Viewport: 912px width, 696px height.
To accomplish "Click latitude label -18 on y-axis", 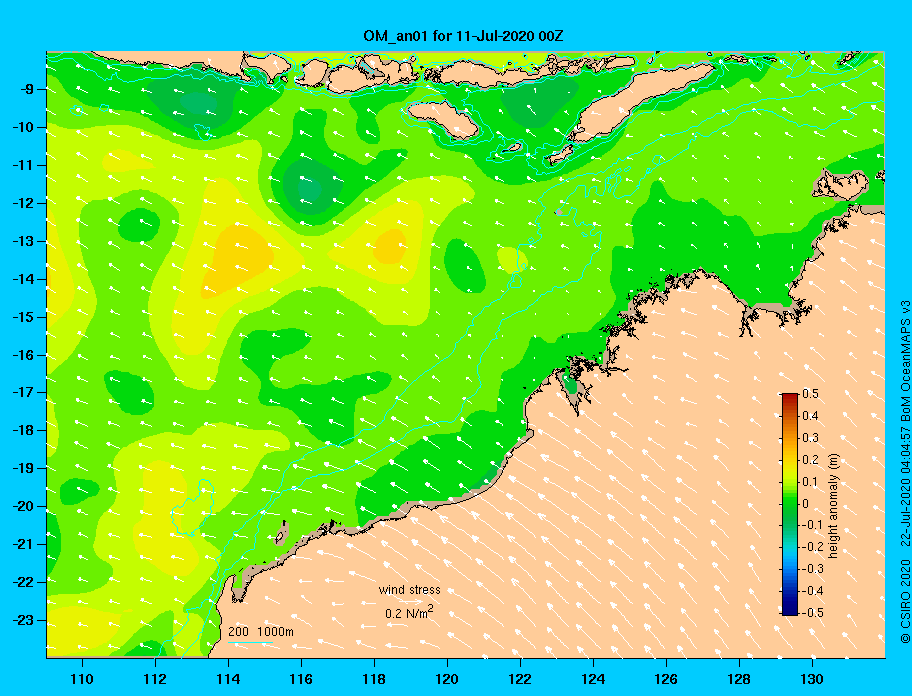I will [24, 431].
